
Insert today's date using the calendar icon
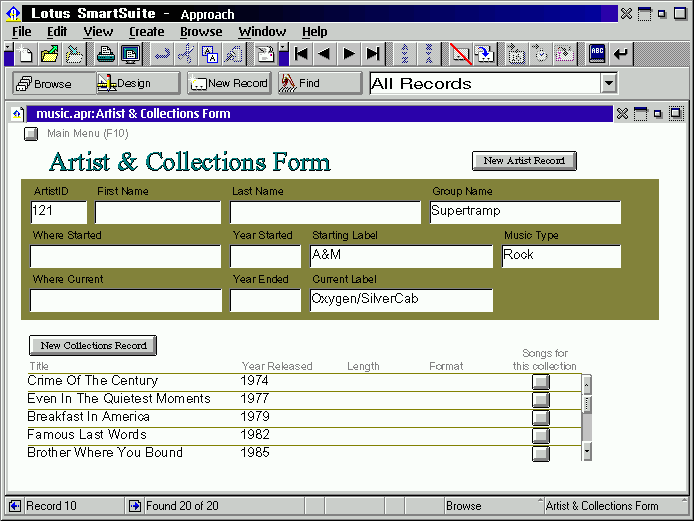pos(516,54)
